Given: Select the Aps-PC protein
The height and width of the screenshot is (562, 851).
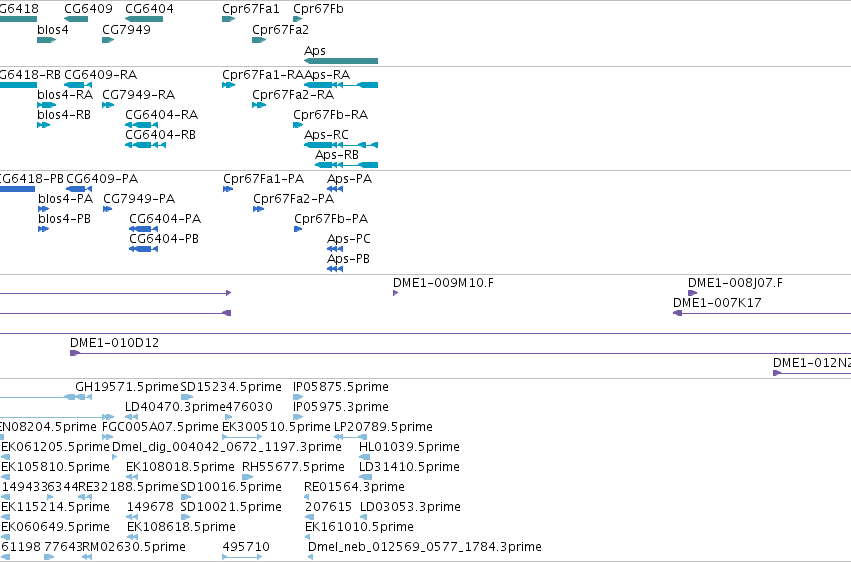Looking at the screenshot, I should (x=335, y=249).
